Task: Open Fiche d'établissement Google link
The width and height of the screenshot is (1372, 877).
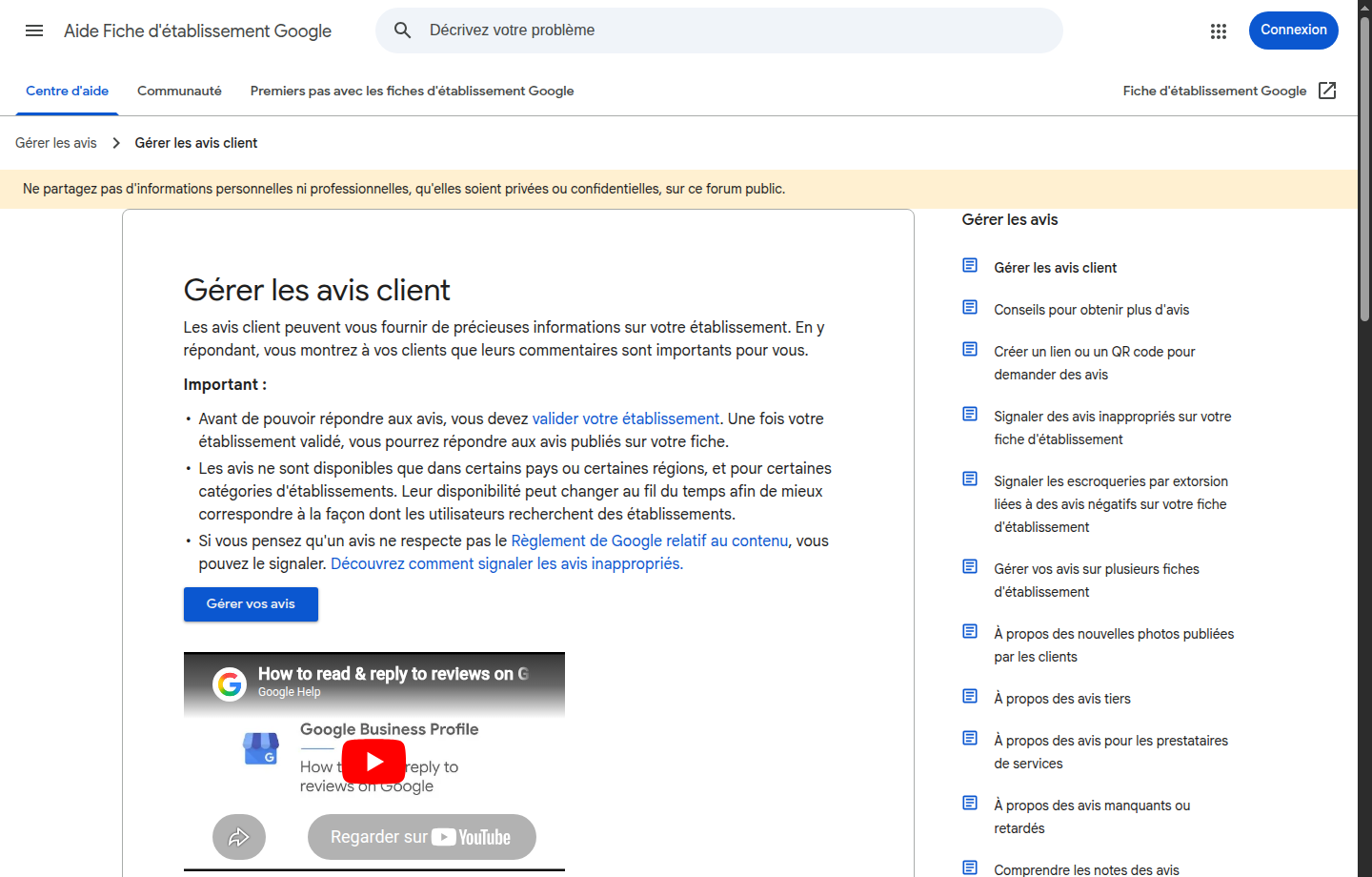Action: click(1215, 92)
